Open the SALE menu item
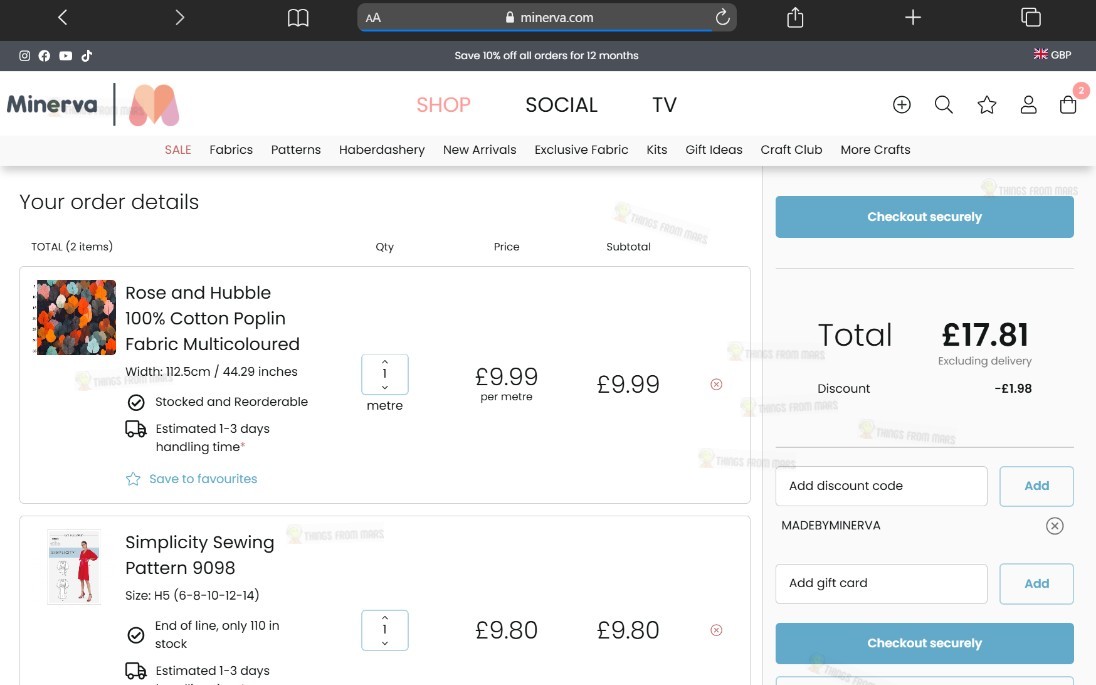The height and width of the screenshot is (685, 1096). coord(178,150)
